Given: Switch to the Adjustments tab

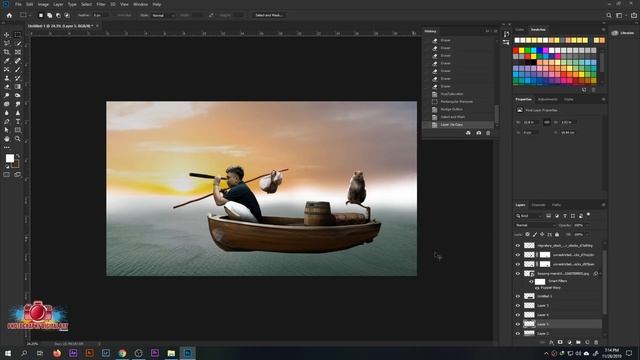Looking at the screenshot, I should pos(547,99).
